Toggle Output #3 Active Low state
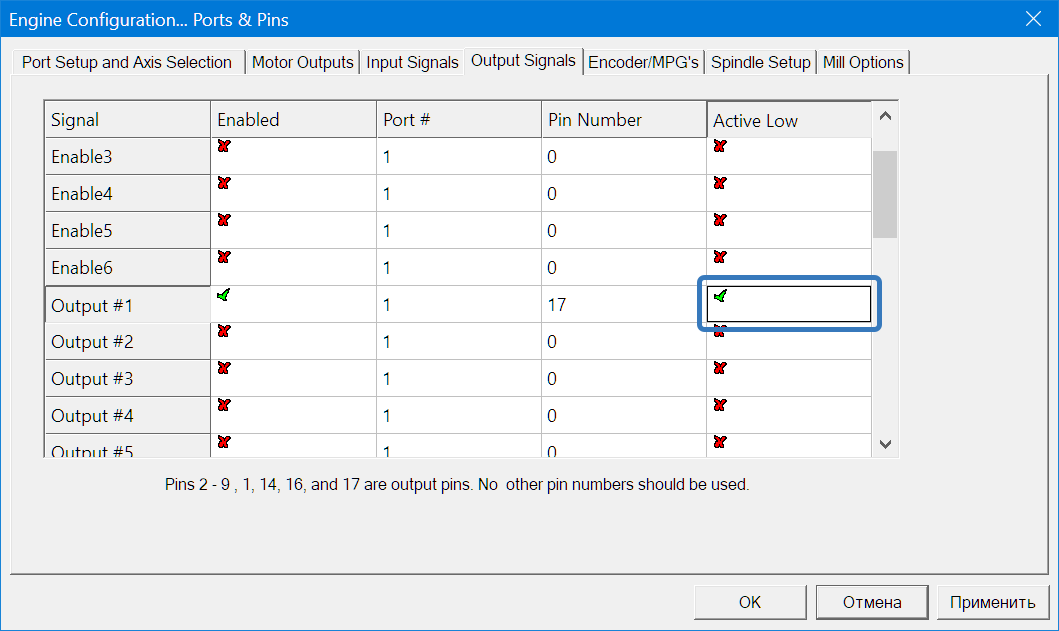This screenshot has height=631, width=1059. coord(720,368)
